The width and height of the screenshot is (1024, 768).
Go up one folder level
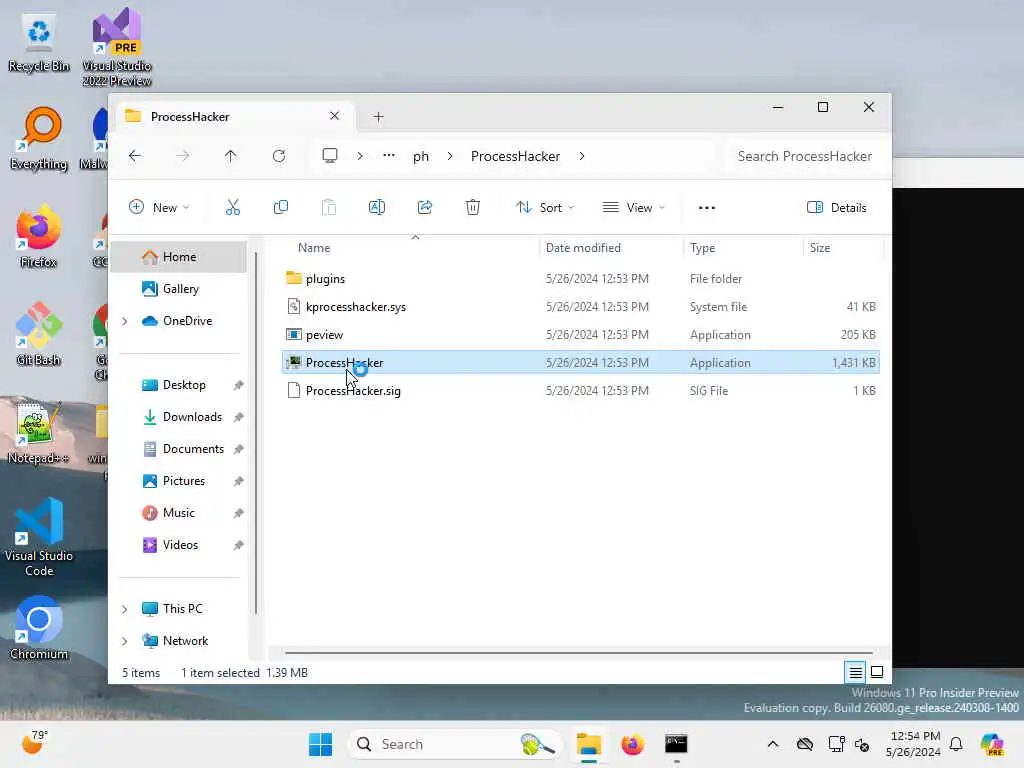tap(231, 156)
